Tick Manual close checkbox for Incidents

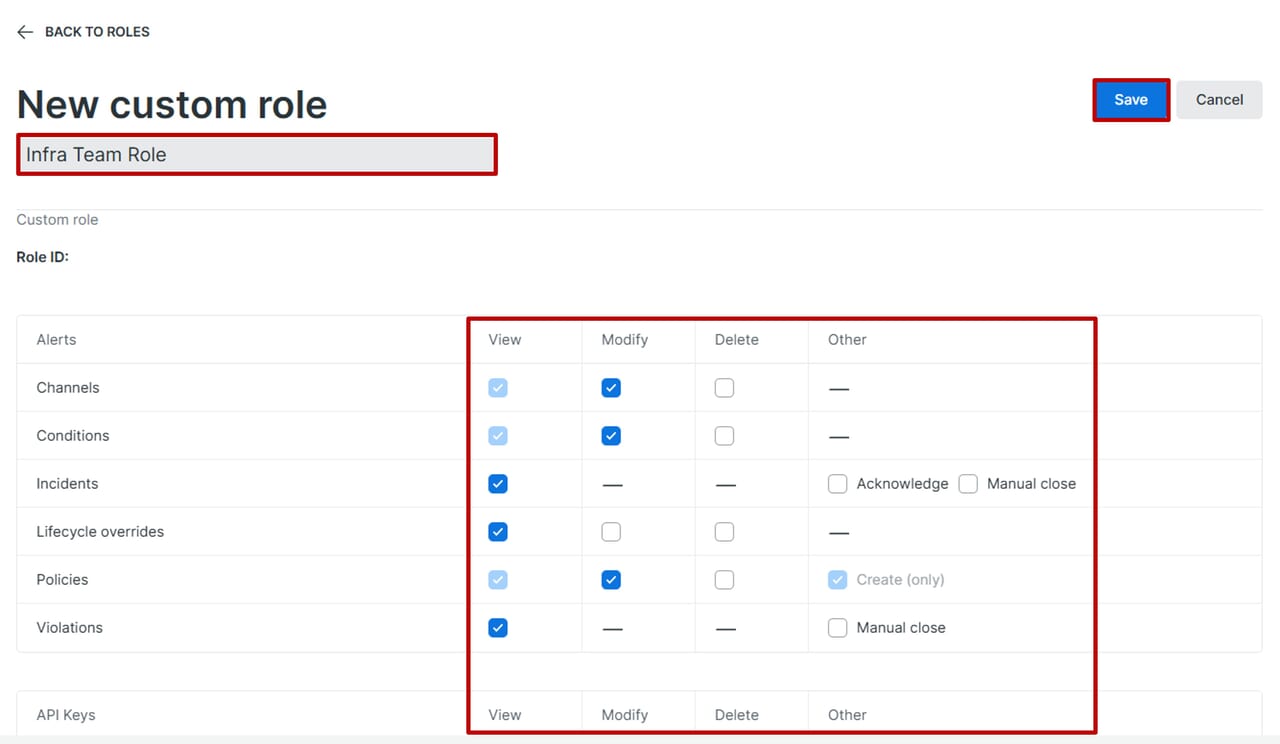[x=968, y=484]
